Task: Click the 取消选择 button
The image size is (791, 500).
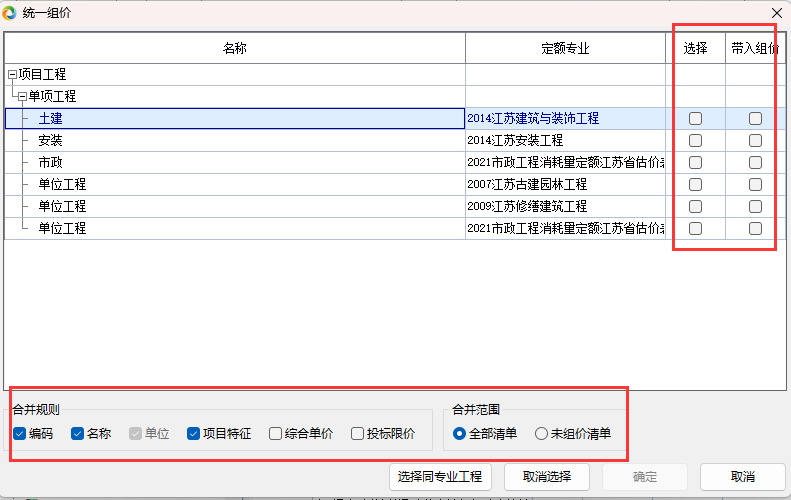Action: (546, 476)
